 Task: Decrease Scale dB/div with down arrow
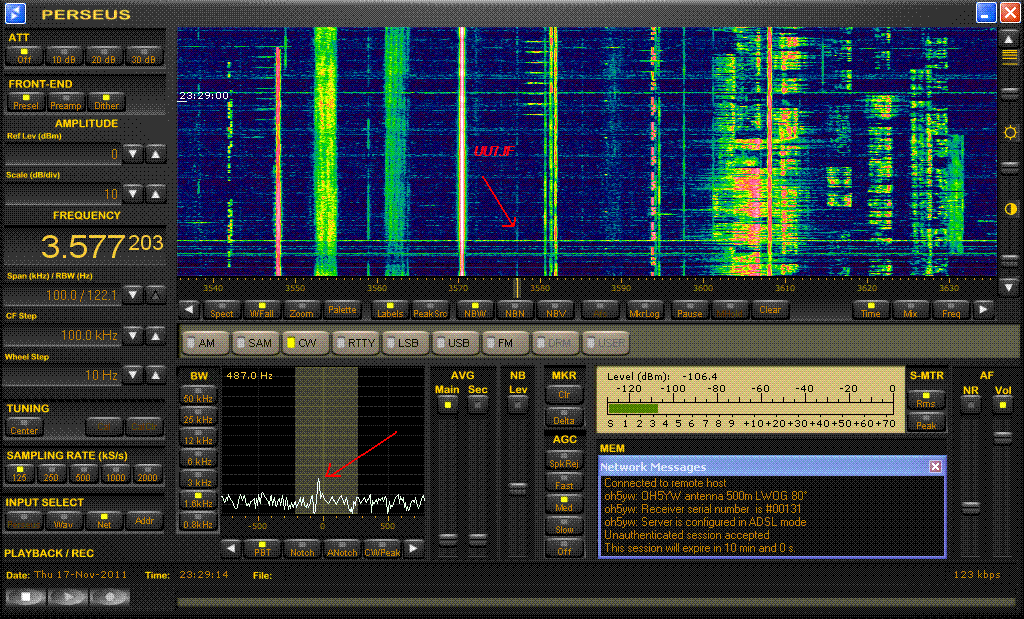(x=134, y=194)
